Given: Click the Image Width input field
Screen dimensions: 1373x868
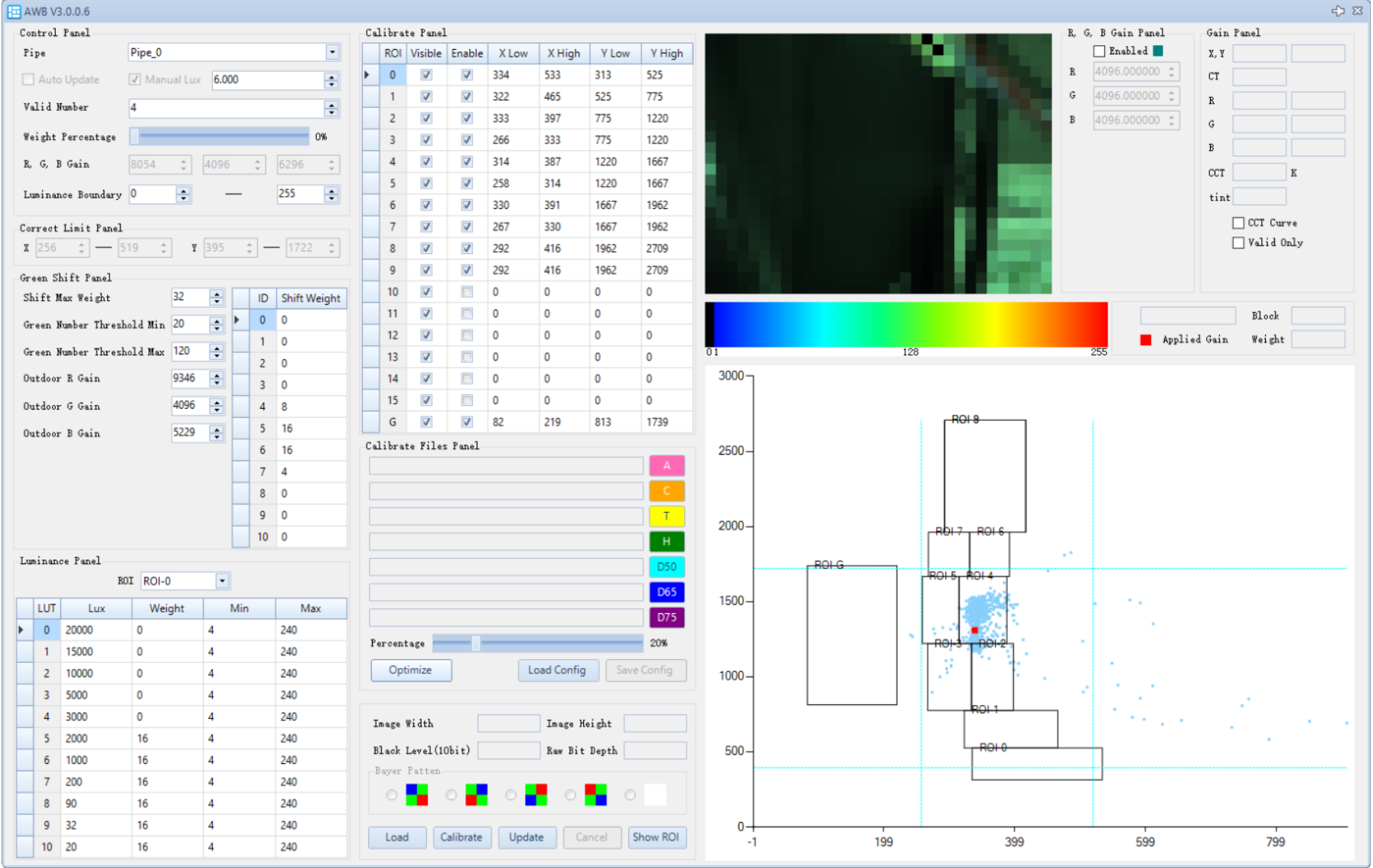Looking at the screenshot, I should 508,723.
